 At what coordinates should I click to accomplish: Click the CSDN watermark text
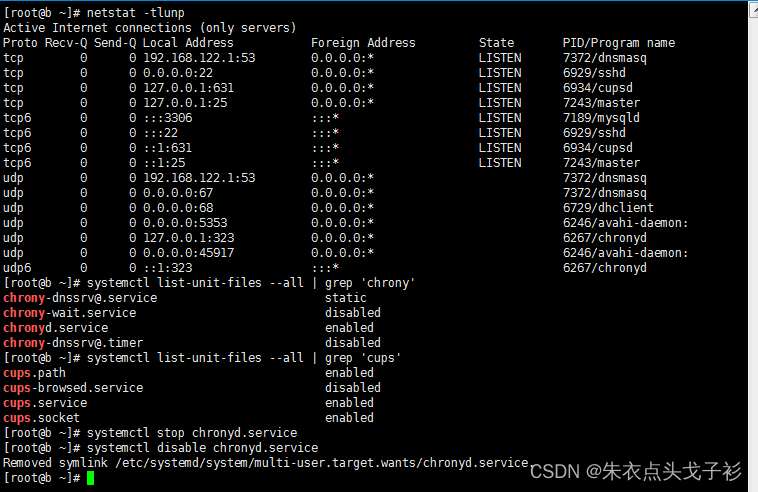635,470
